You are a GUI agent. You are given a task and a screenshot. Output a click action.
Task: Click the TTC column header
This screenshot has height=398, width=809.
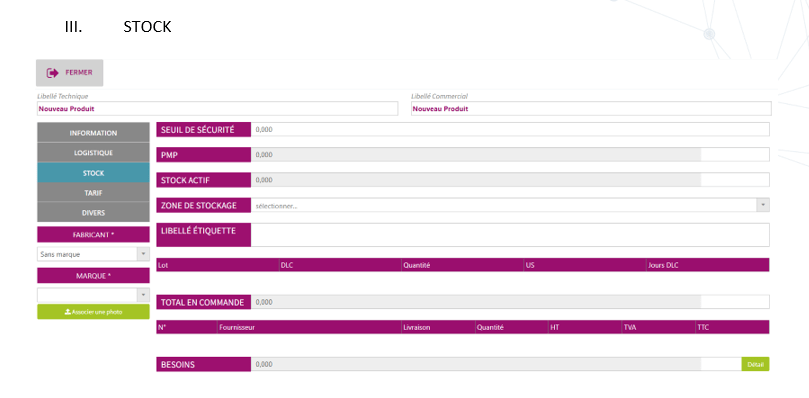click(732, 327)
